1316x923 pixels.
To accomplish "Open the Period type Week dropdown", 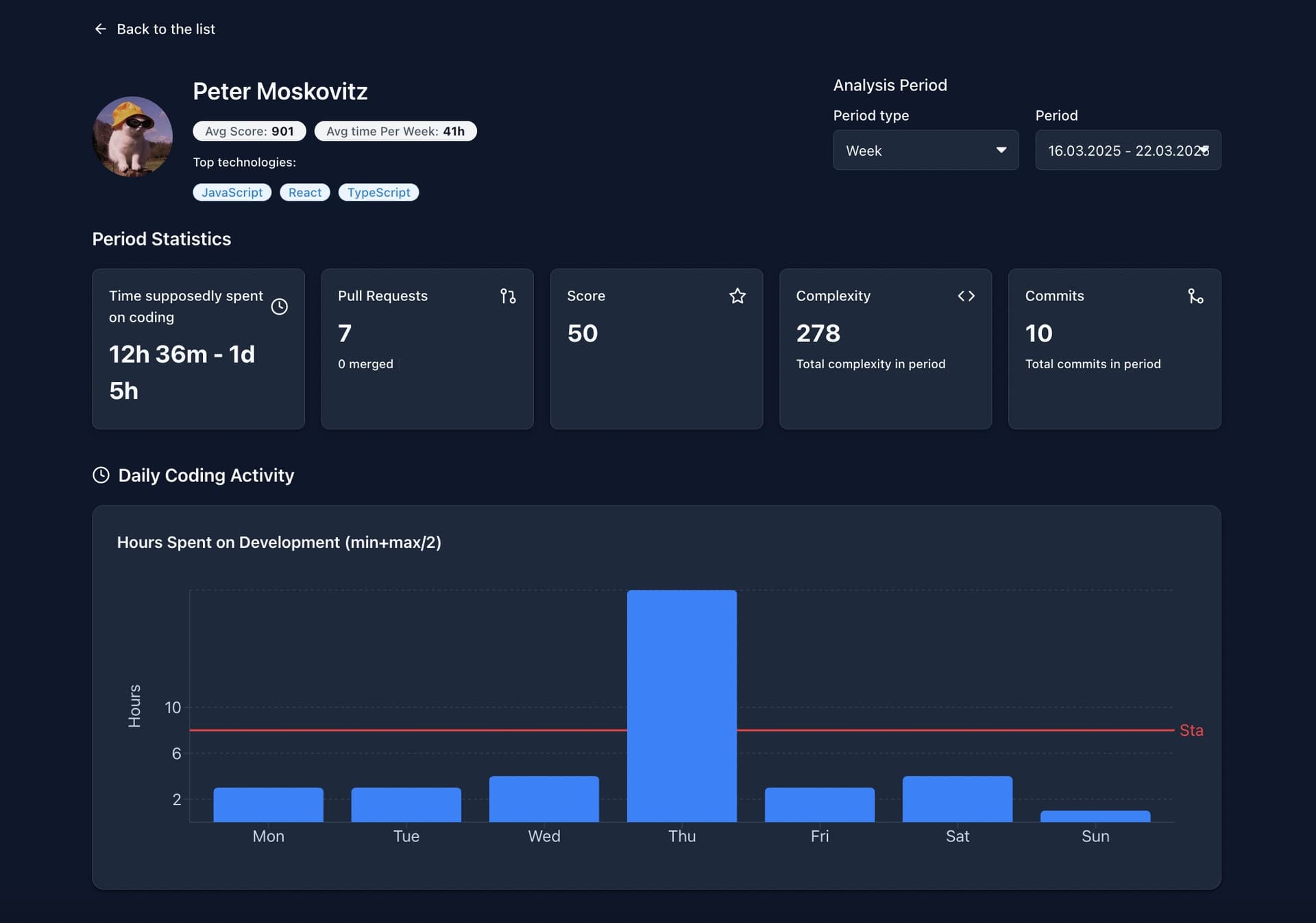I will [x=925, y=150].
